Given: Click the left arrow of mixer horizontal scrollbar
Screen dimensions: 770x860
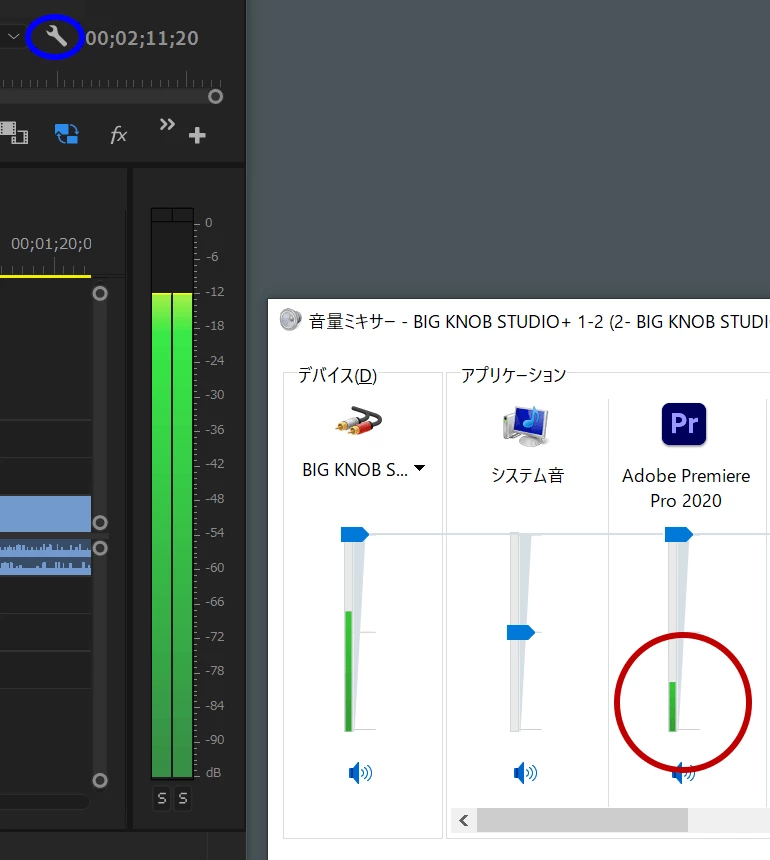Looking at the screenshot, I should point(464,821).
